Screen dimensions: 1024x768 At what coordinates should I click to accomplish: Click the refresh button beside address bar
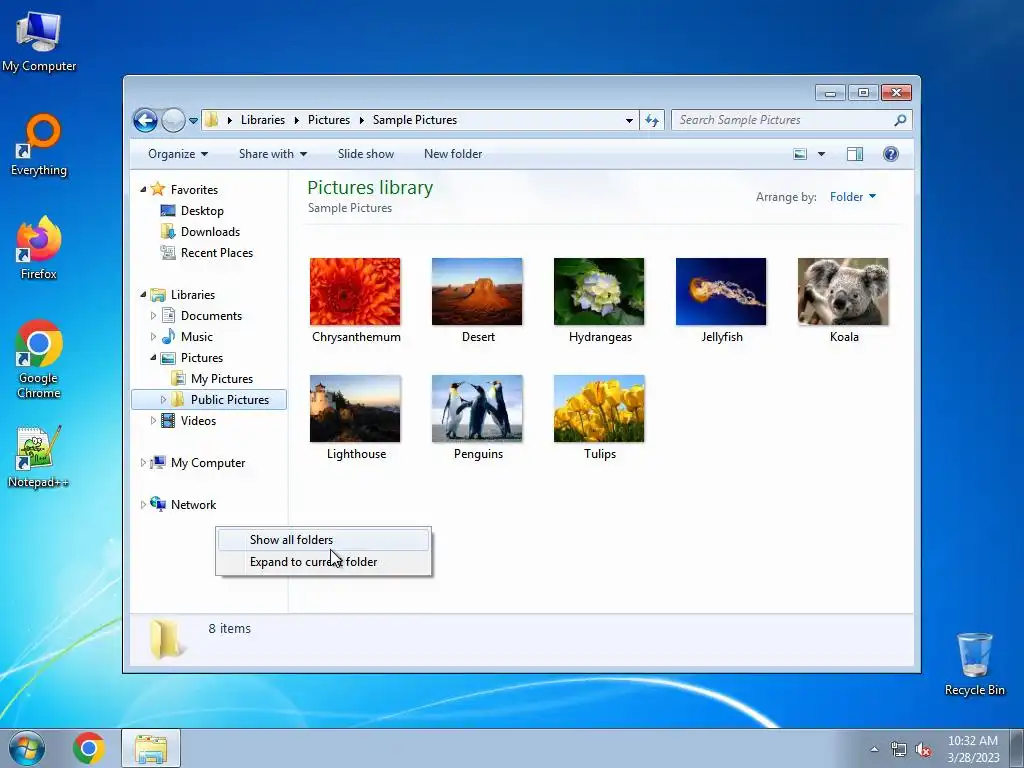coord(652,120)
